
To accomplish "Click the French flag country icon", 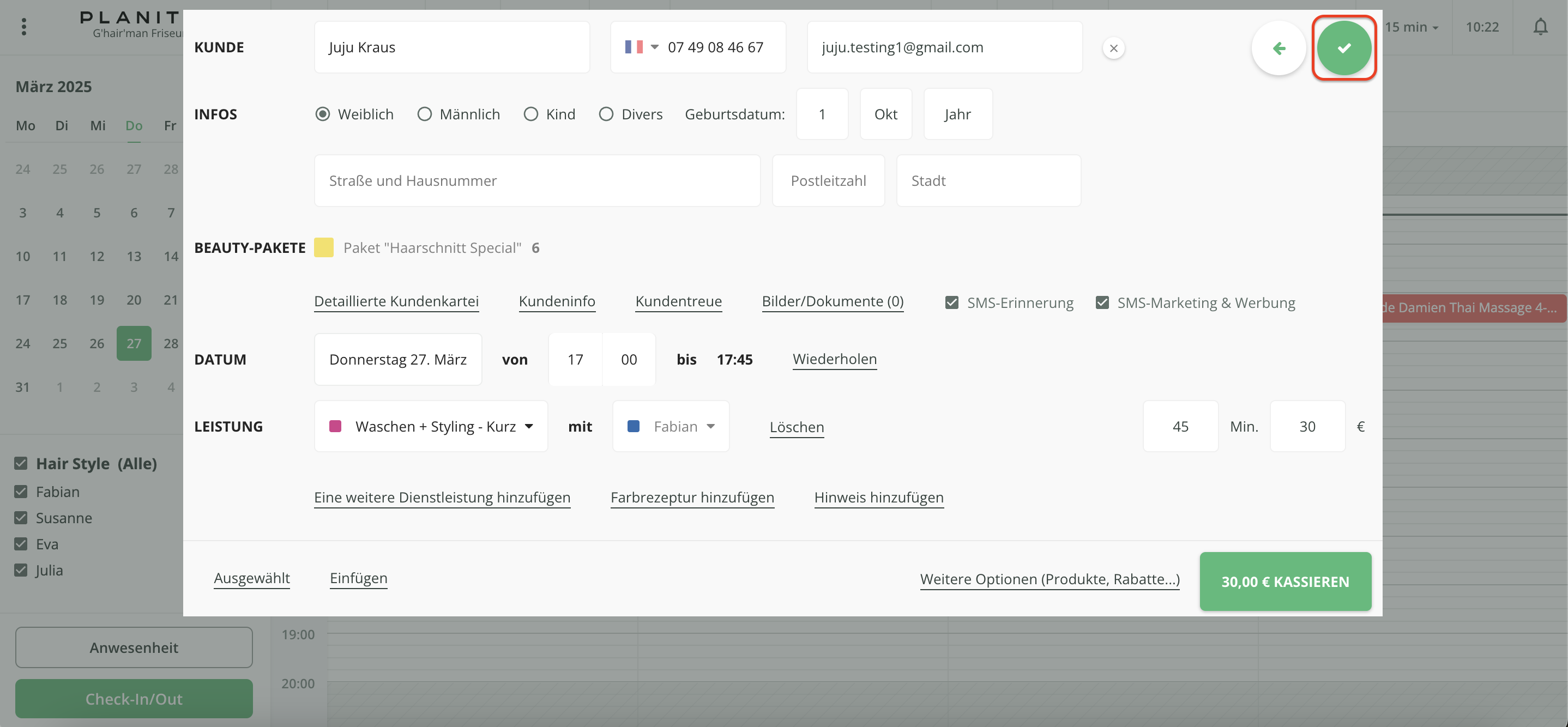I will [634, 47].
